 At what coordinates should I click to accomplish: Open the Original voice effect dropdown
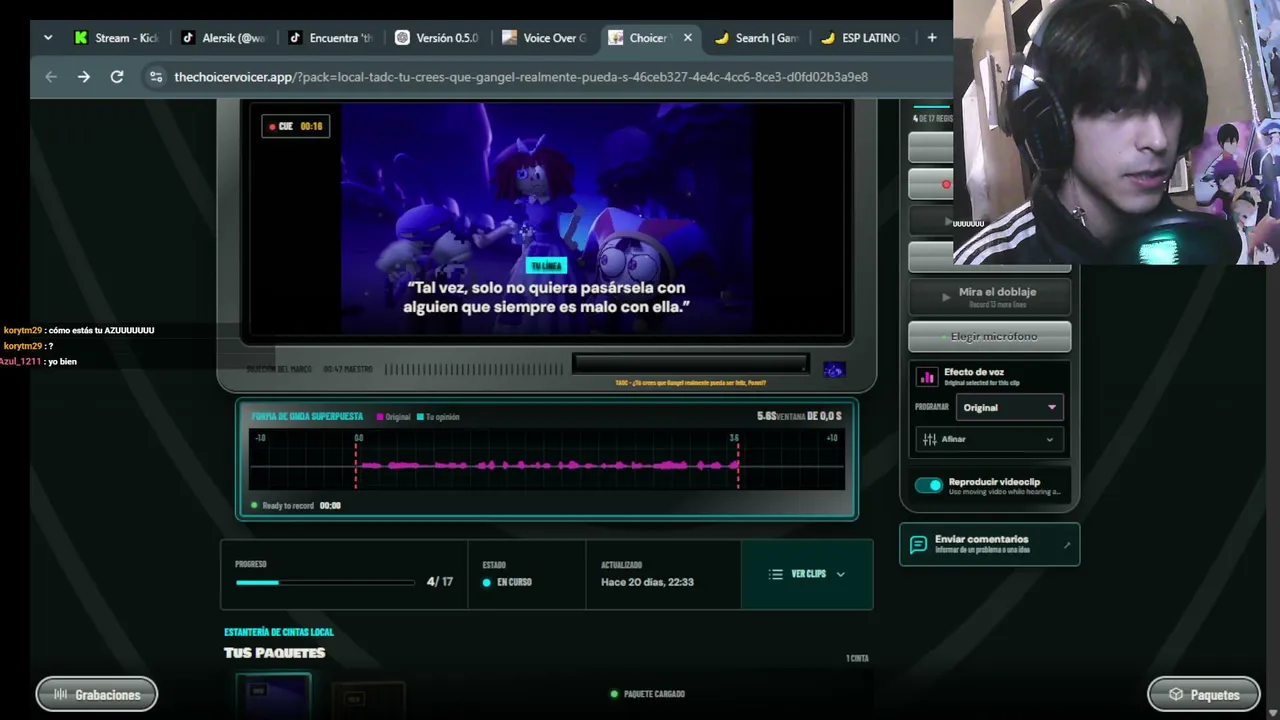[1008, 407]
